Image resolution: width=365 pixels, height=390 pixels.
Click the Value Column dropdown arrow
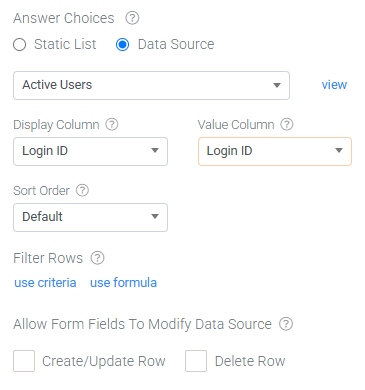339,151
